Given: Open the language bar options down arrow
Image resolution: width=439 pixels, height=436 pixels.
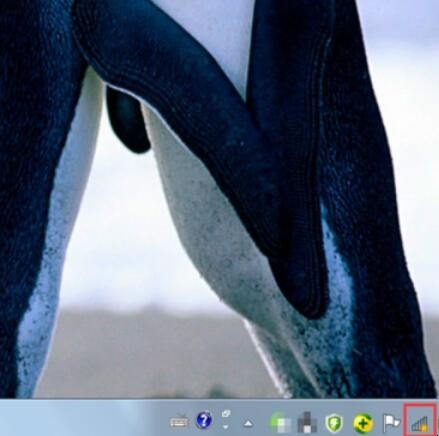Looking at the screenshot, I should coord(226,427).
